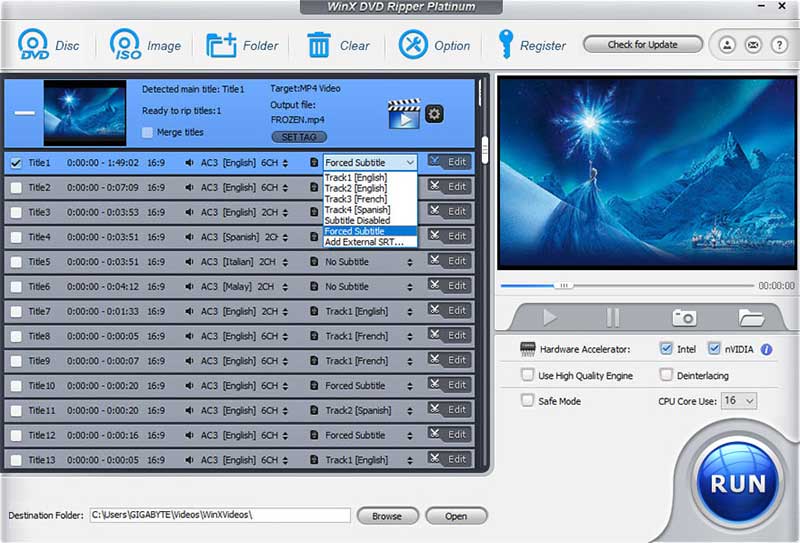Toggle Use High Quality Engine checkbox
Screen dimensions: 800x543
(x=528, y=376)
